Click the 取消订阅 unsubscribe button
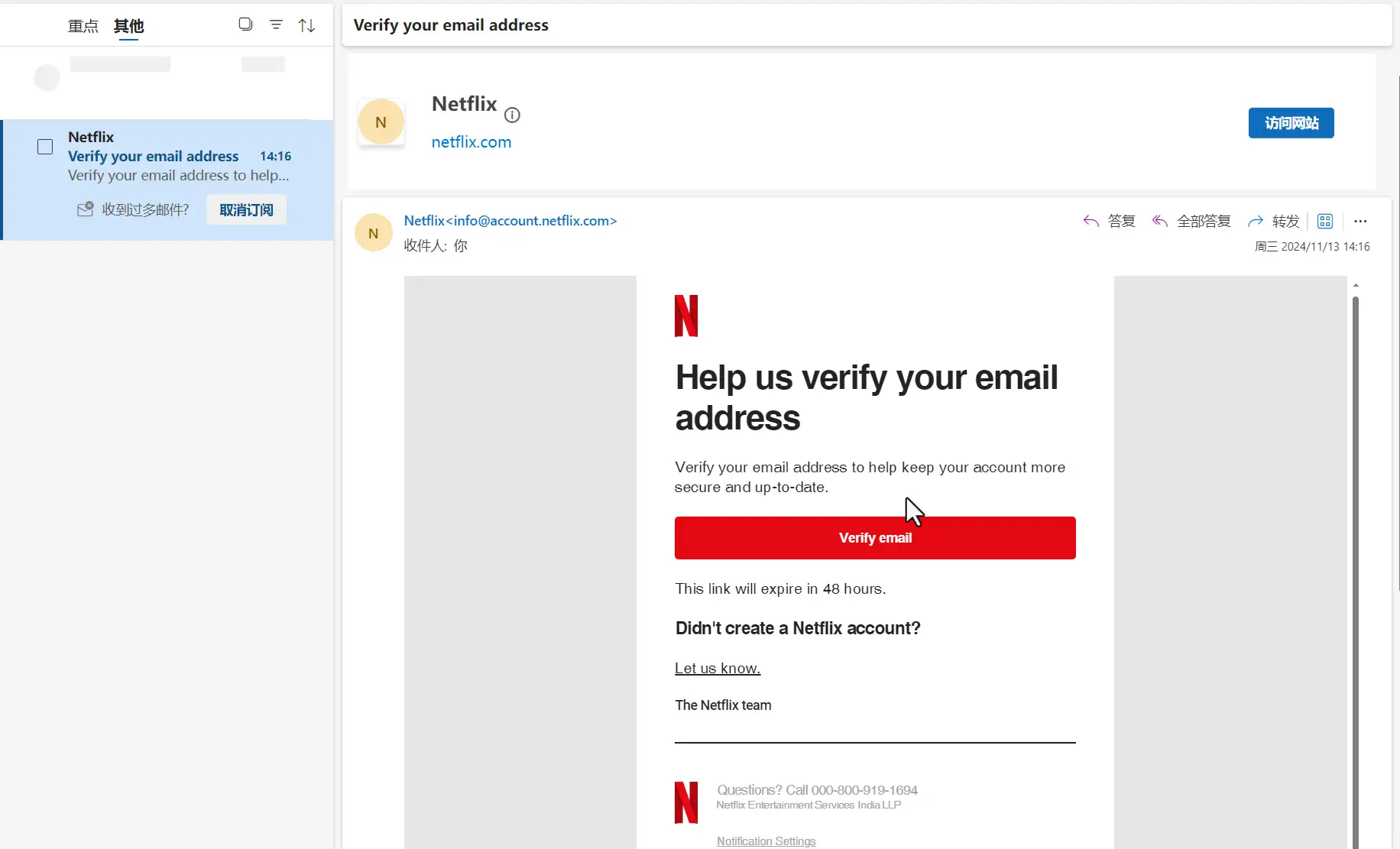The height and width of the screenshot is (849, 1400). coord(246,209)
